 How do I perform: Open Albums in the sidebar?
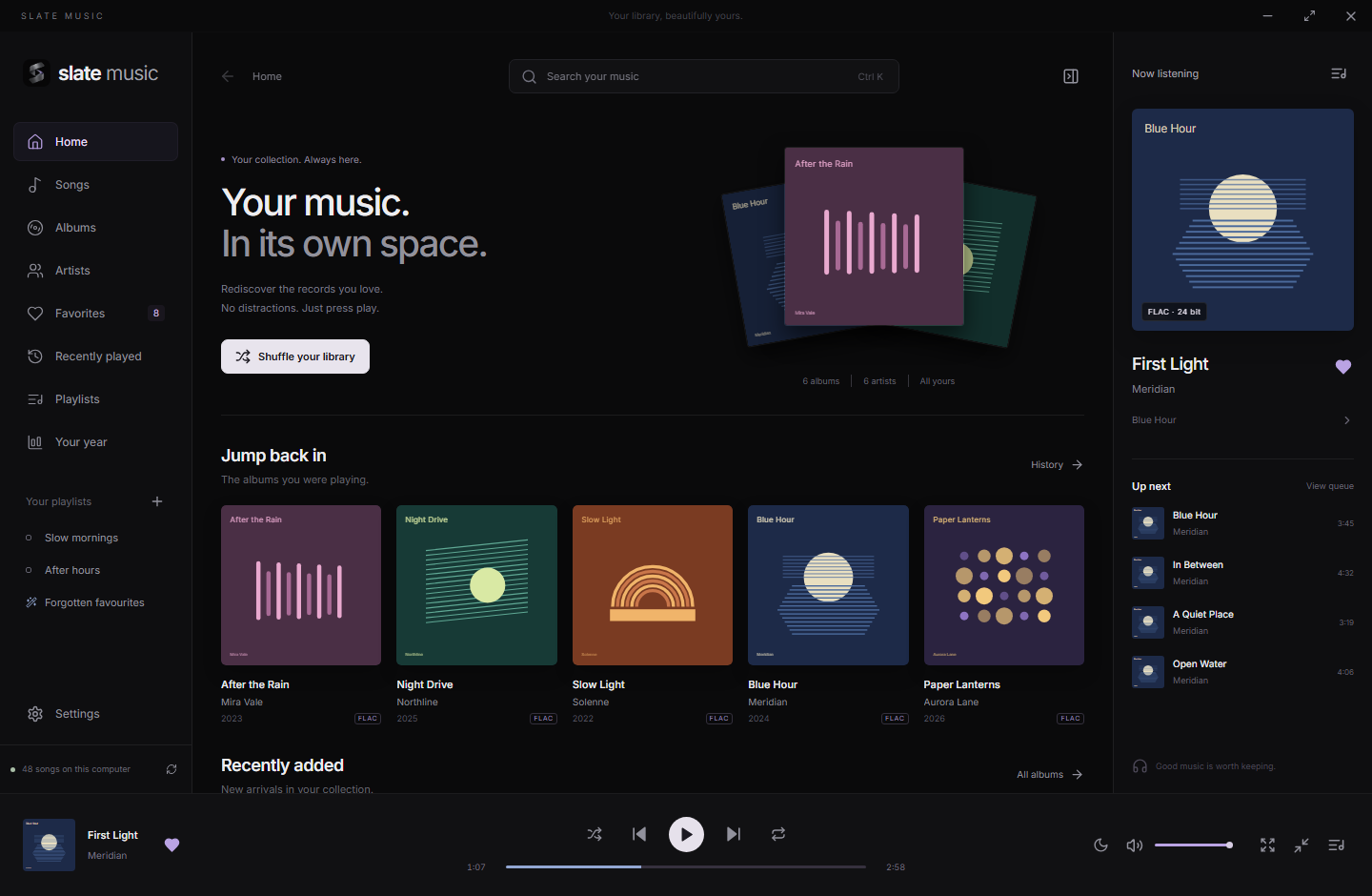point(95,228)
